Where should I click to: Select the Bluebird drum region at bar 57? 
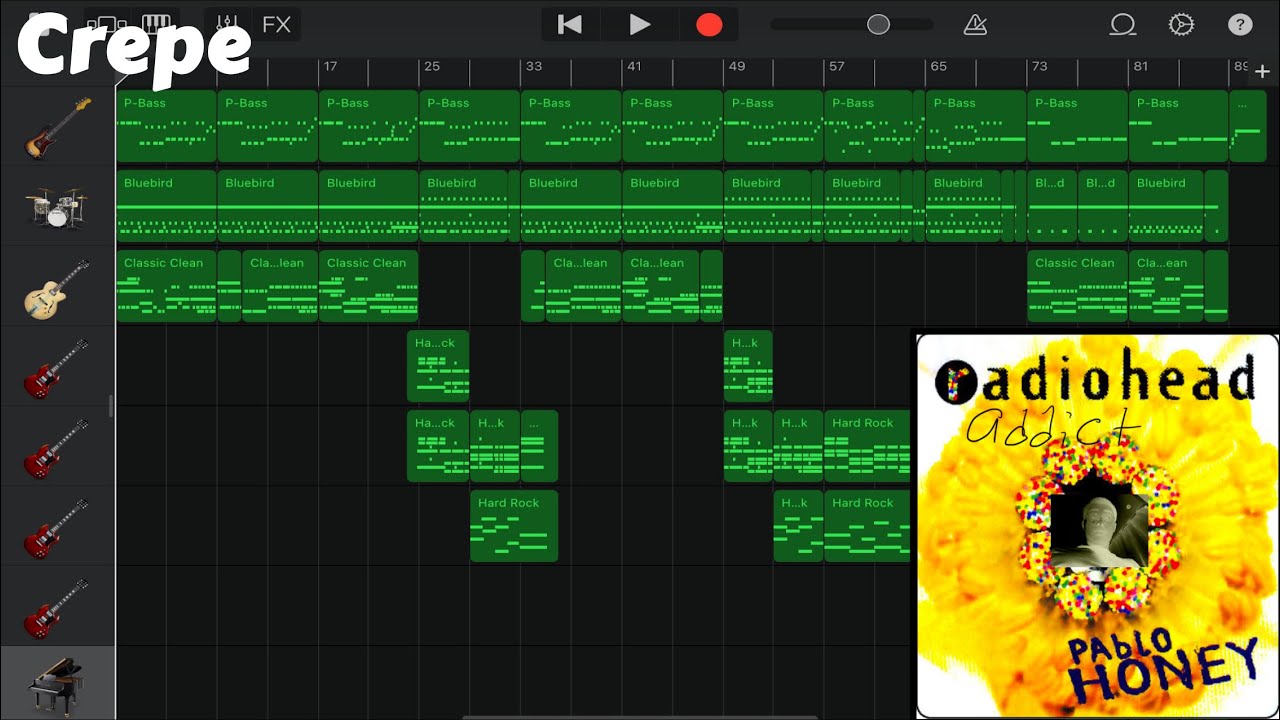862,206
